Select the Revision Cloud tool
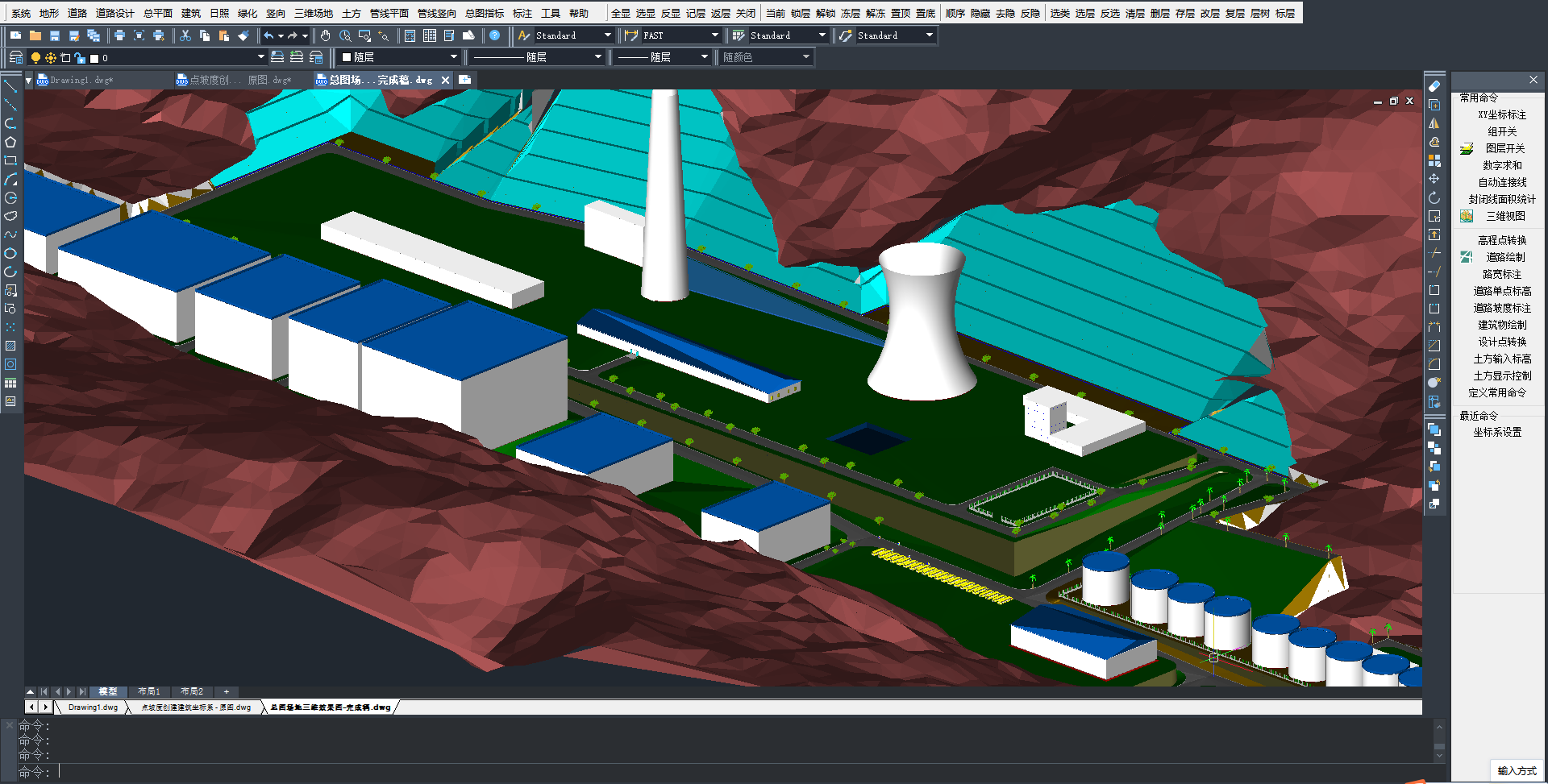 click(x=10, y=216)
